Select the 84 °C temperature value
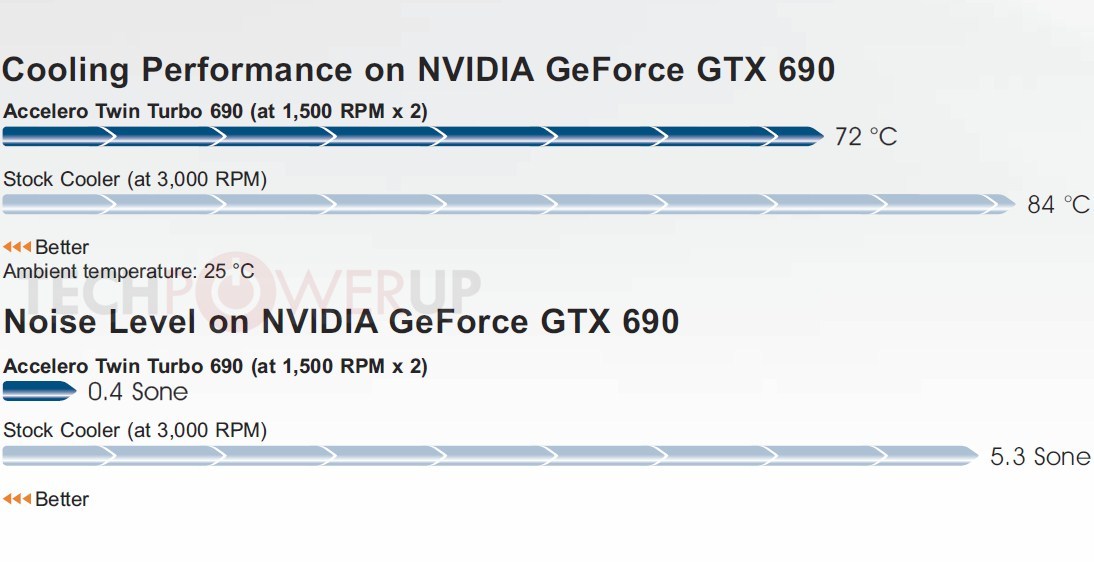Image resolution: width=1094 pixels, height=562 pixels. point(1058,205)
